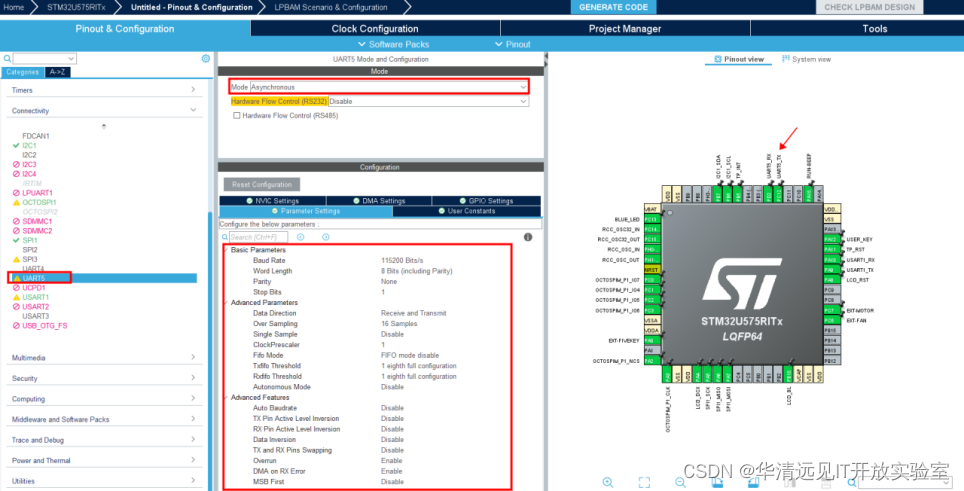Click the Pinout view icon
The image size is (964, 491).
(717, 59)
